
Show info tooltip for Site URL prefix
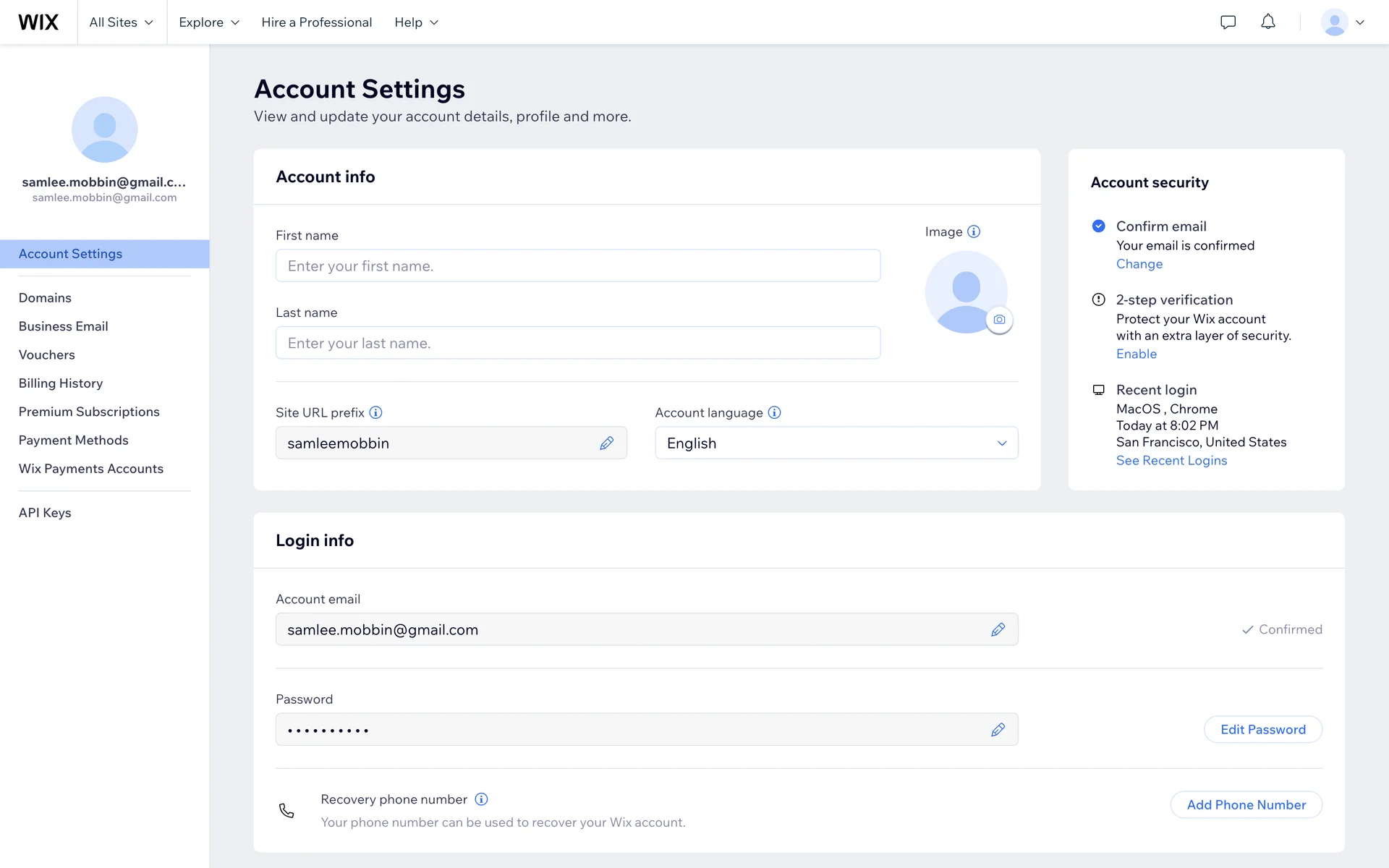[x=375, y=412]
